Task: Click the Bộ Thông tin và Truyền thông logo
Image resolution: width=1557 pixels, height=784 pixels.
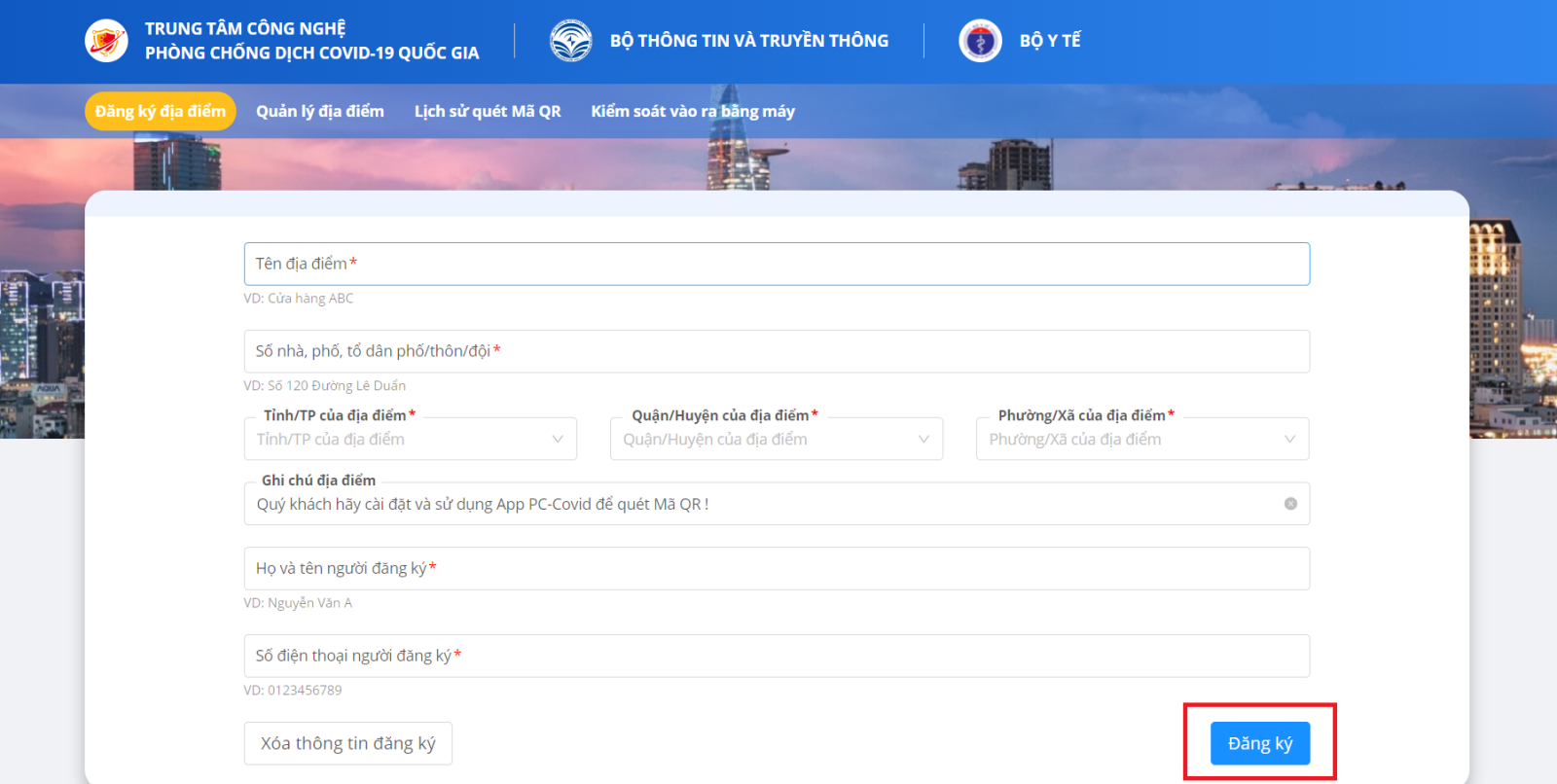Action: pos(571,41)
